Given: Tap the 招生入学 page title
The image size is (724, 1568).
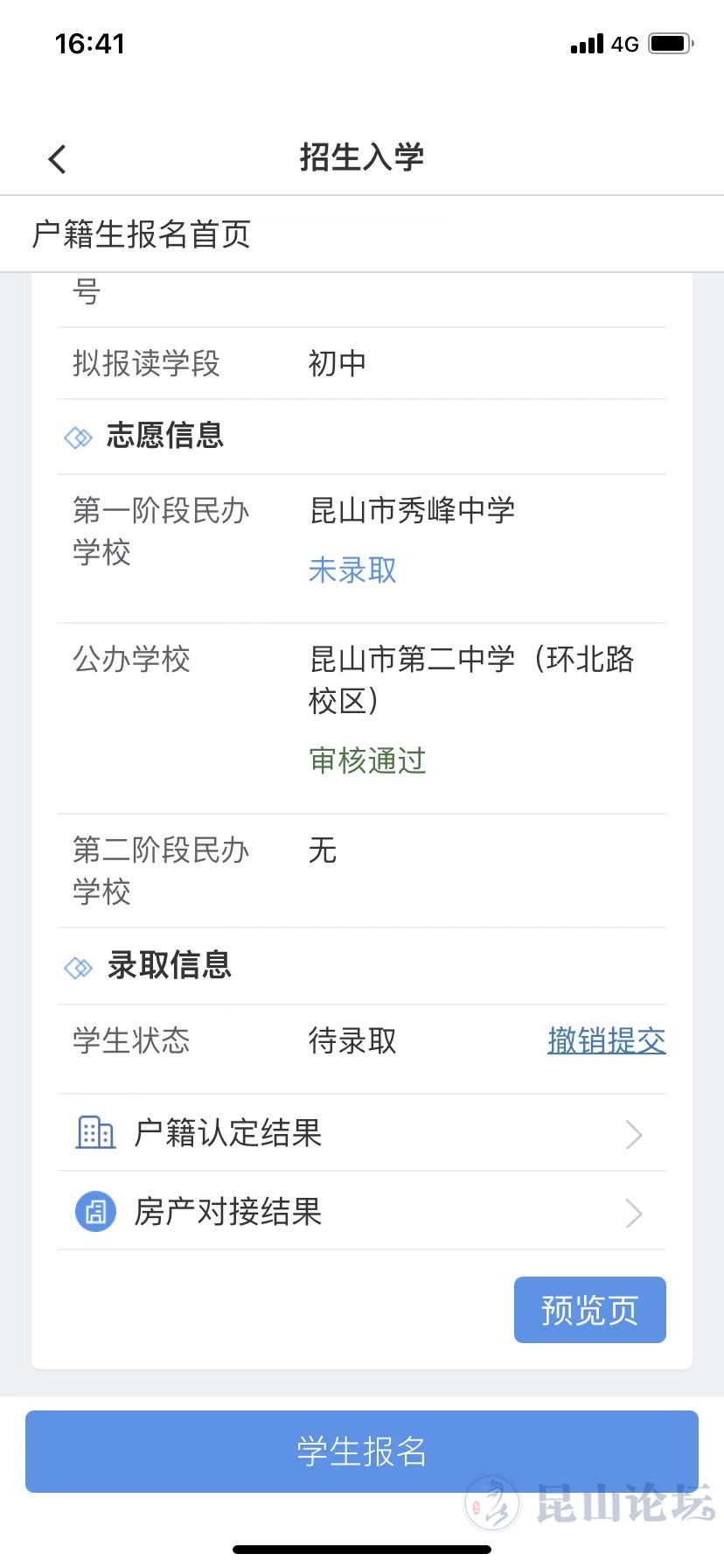Looking at the screenshot, I should 362,157.
